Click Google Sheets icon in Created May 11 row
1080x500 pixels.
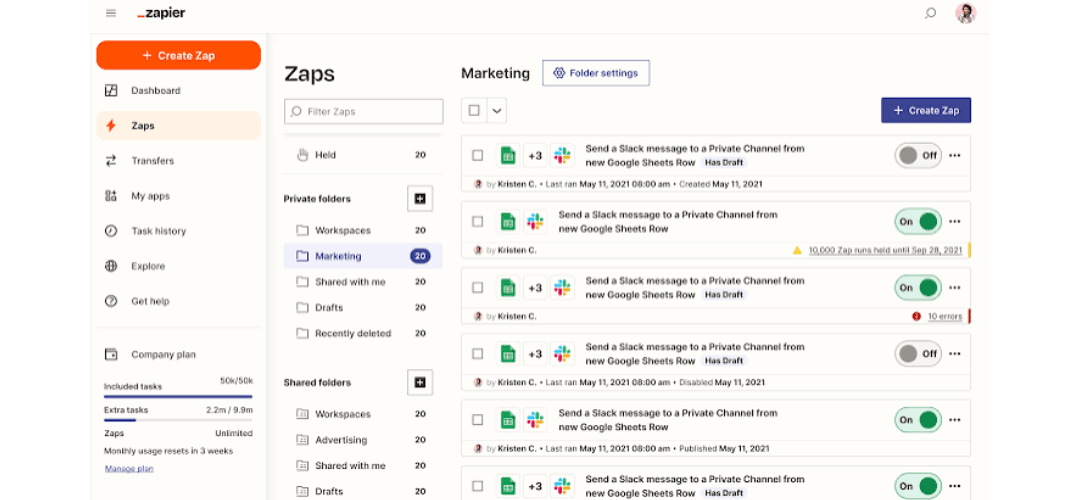508,156
